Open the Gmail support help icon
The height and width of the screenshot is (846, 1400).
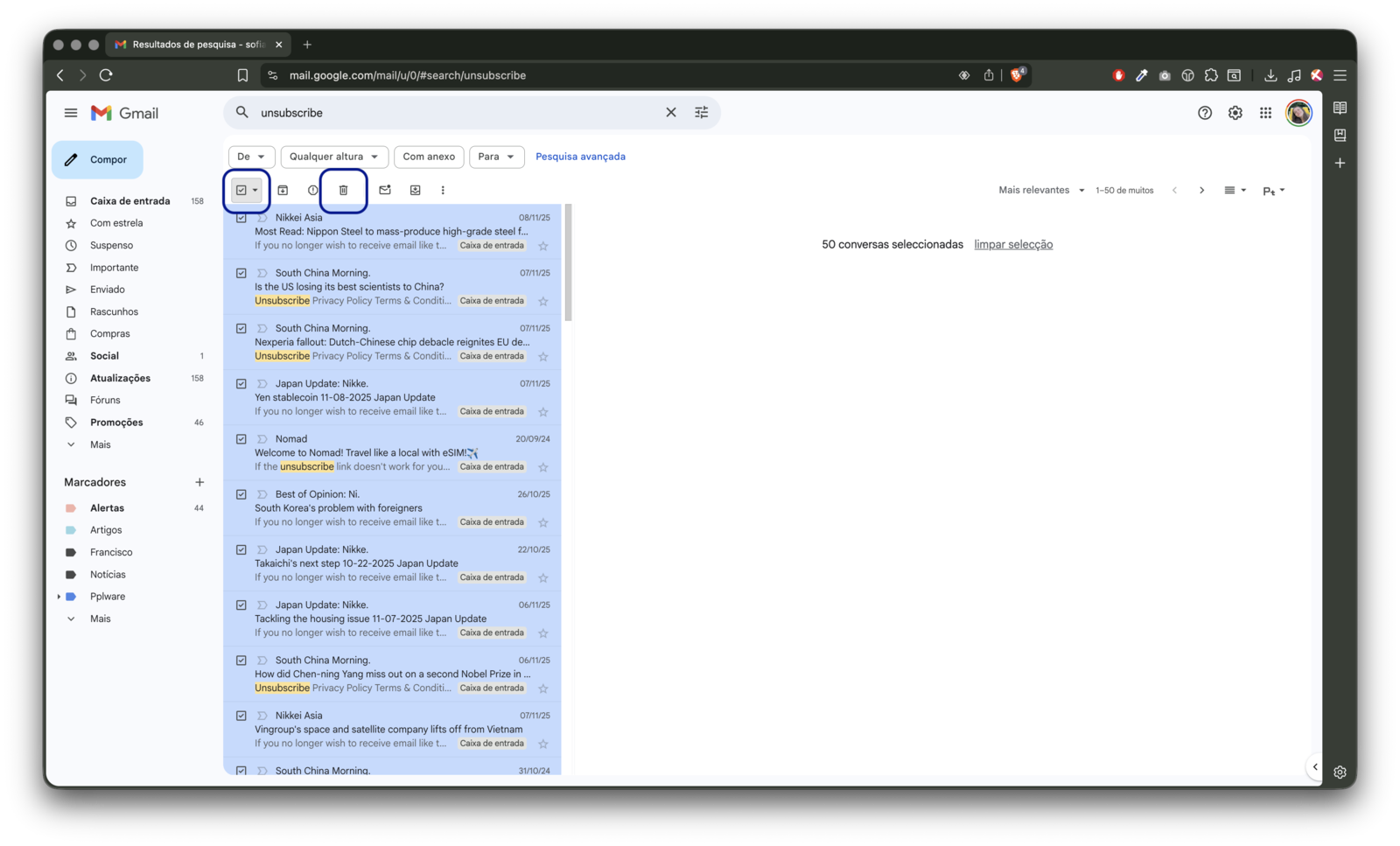[1205, 113]
